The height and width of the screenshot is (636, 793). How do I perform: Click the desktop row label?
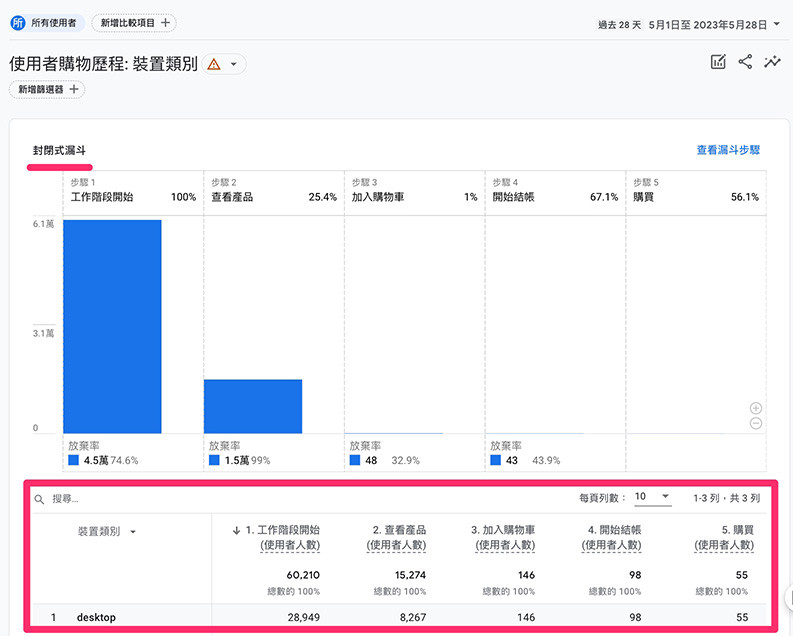point(96,617)
